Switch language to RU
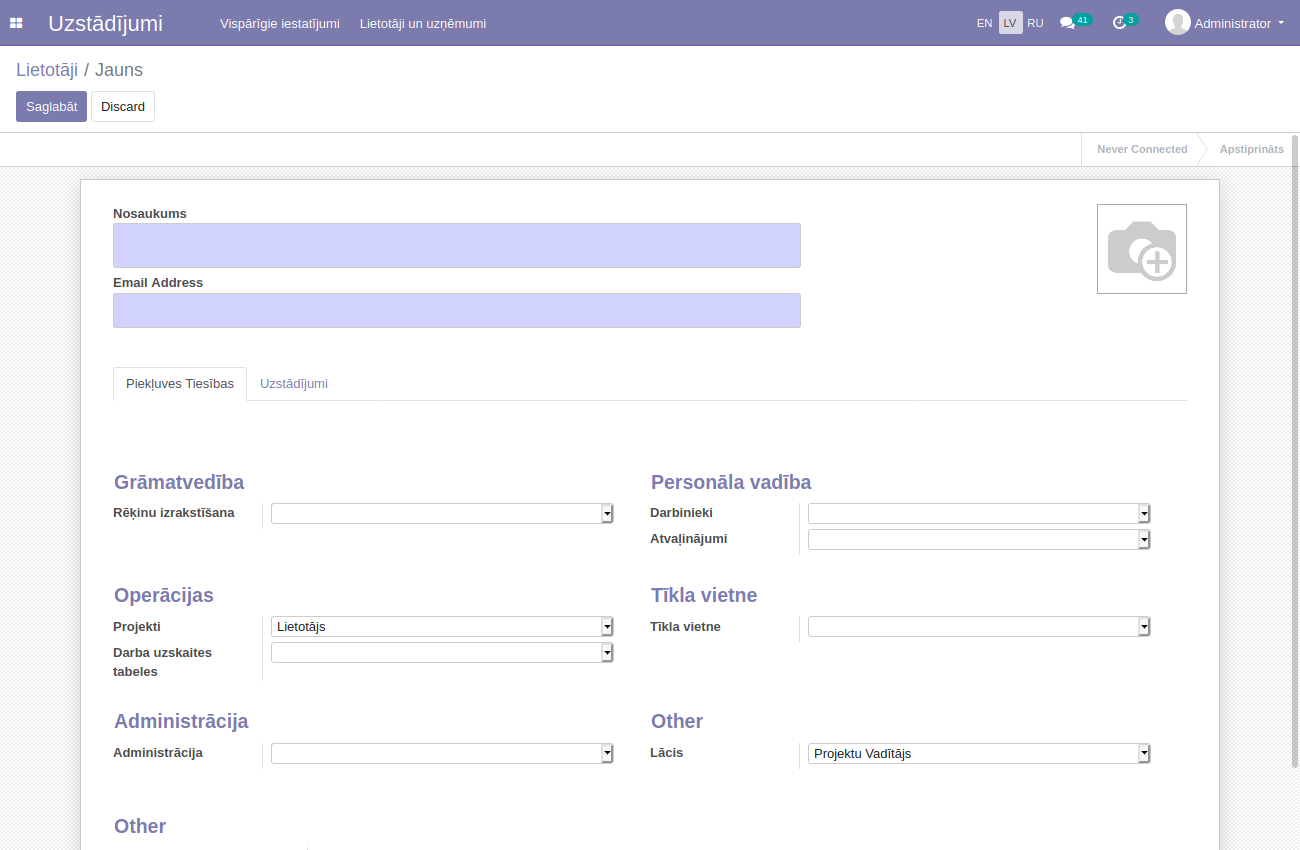 [x=1035, y=23]
